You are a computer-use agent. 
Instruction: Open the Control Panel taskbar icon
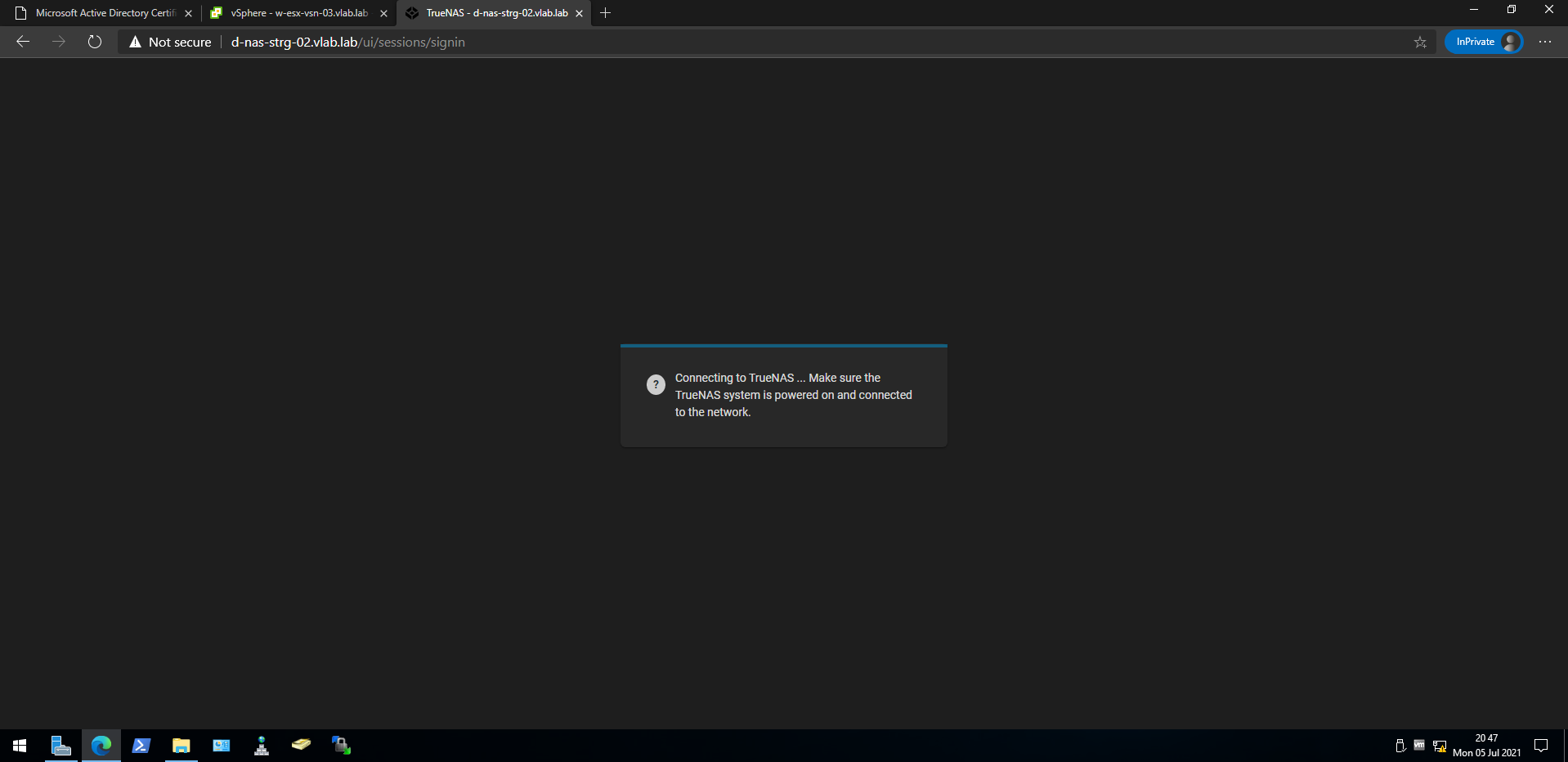tap(222, 746)
